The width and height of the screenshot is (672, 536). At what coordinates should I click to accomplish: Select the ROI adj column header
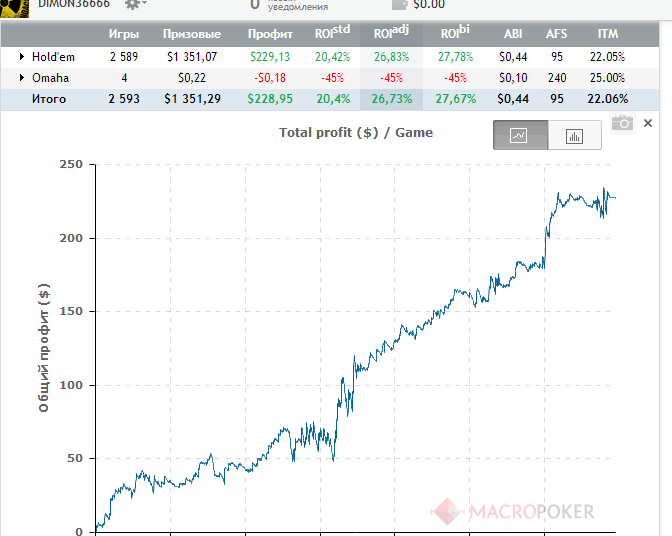[x=391, y=33]
